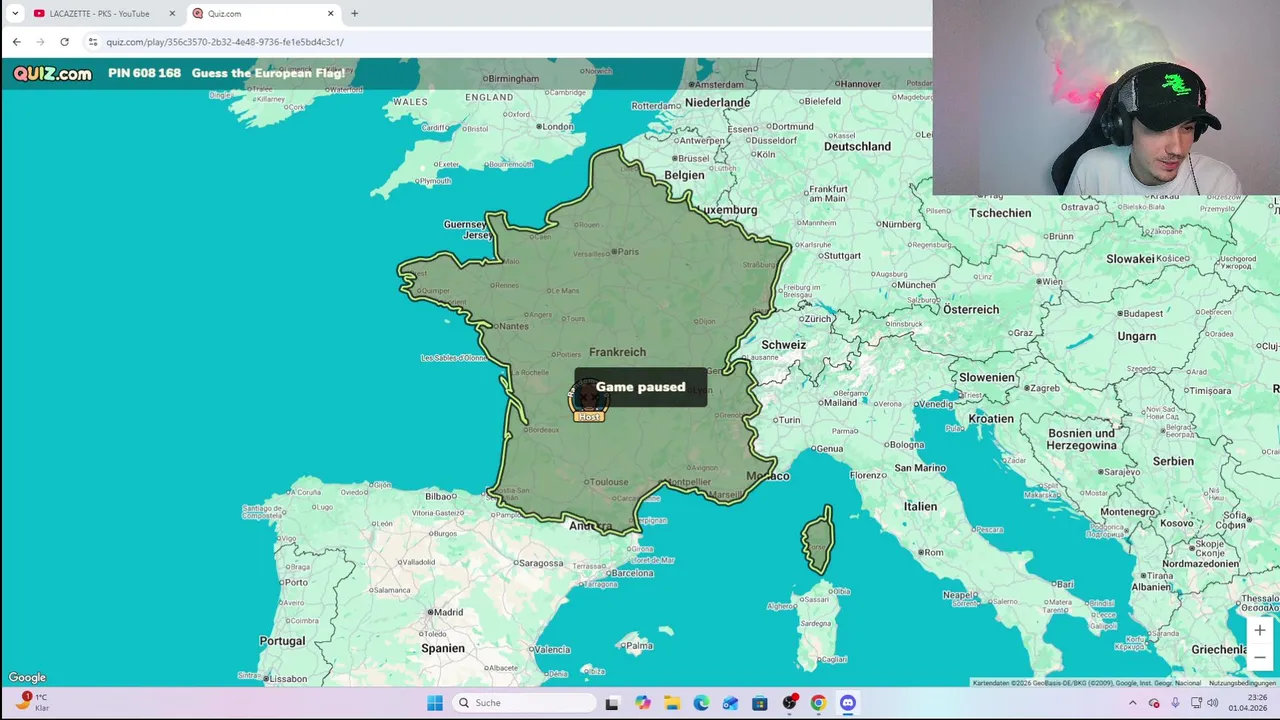Click the Spanien country label
This screenshot has height=720, width=1280.
tap(443, 648)
